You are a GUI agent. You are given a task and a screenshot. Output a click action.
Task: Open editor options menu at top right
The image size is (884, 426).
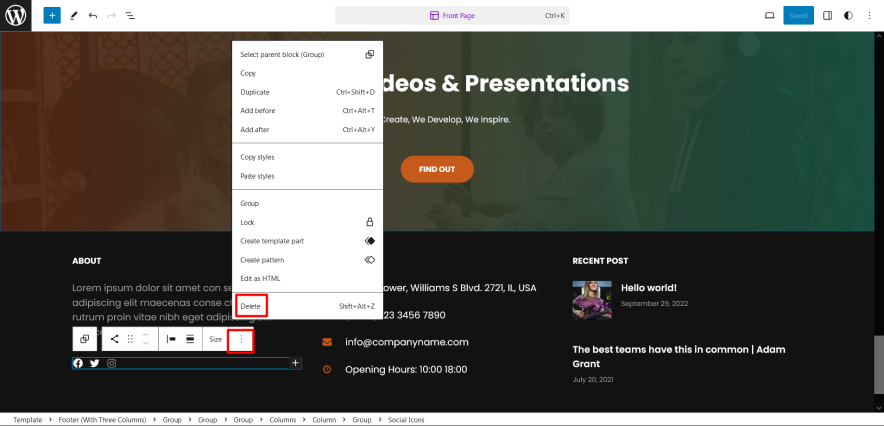870,16
